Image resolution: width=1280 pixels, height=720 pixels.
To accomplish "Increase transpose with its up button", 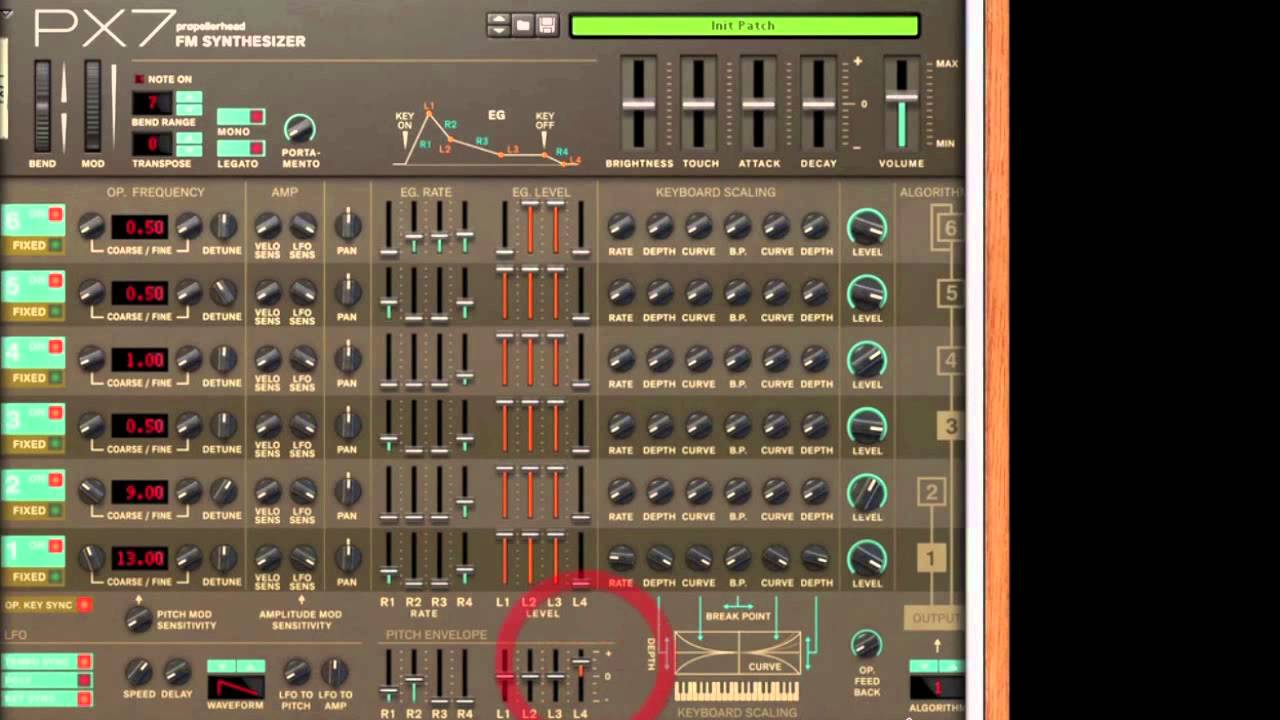I will (189, 138).
